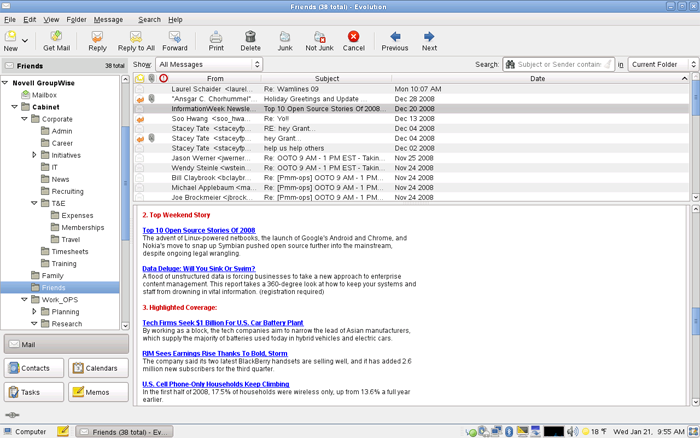Sort by importance flag column header
This screenshot has width=700, height=438.
(x=164, y=78)
